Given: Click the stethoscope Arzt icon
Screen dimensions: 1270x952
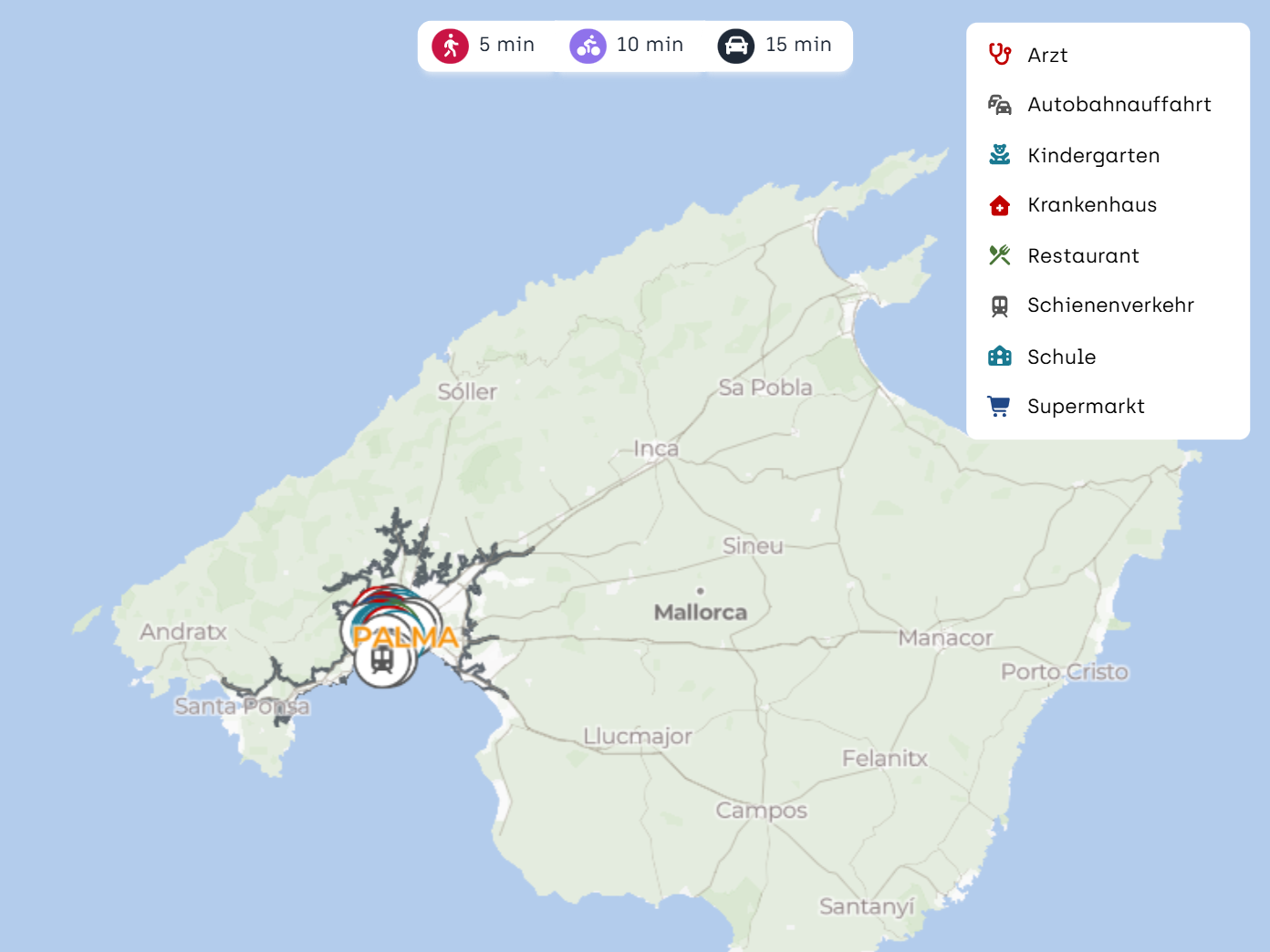Looking at the screenshot, I should click(1000, 55).
